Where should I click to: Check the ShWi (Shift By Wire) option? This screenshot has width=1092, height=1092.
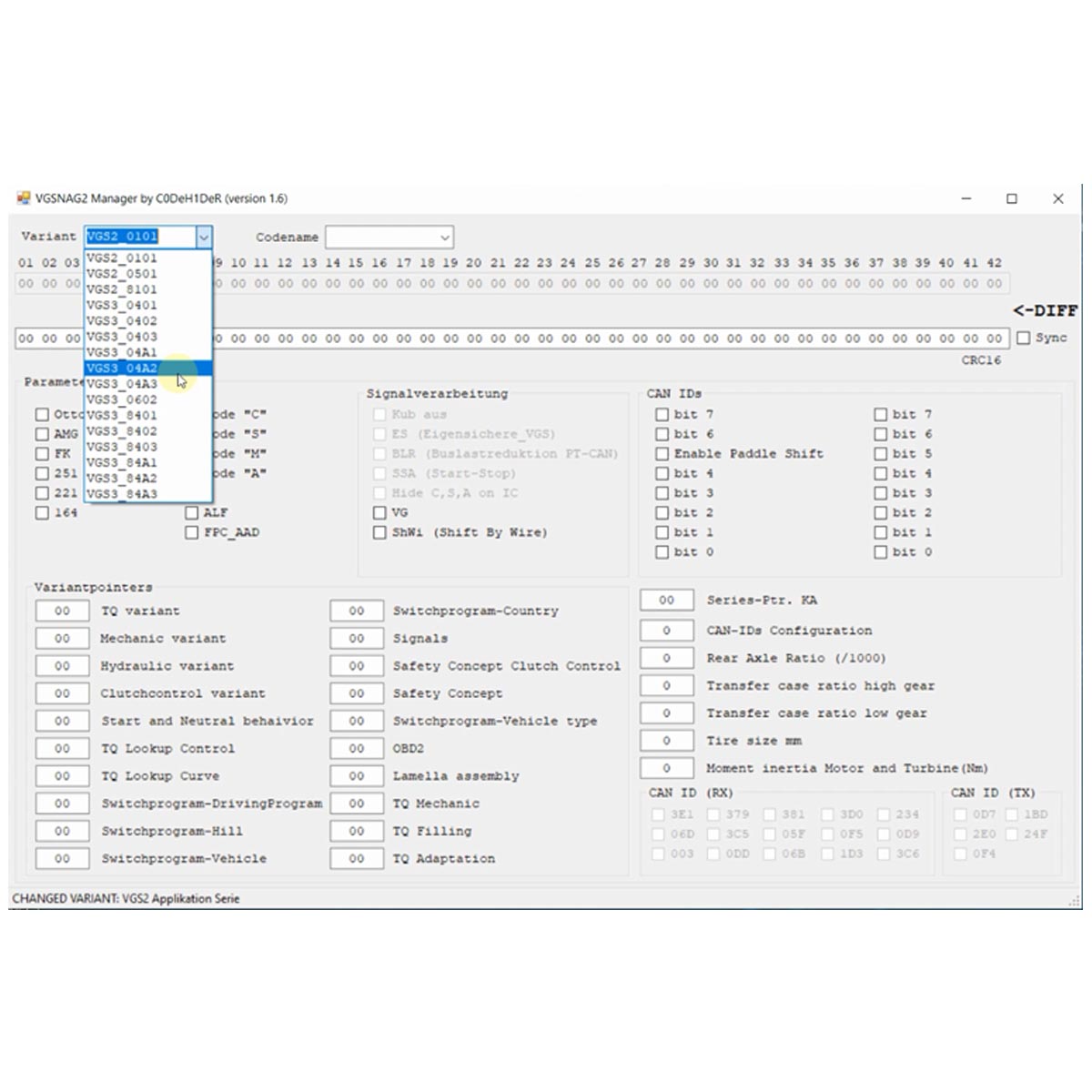click(x=379, y=532)
